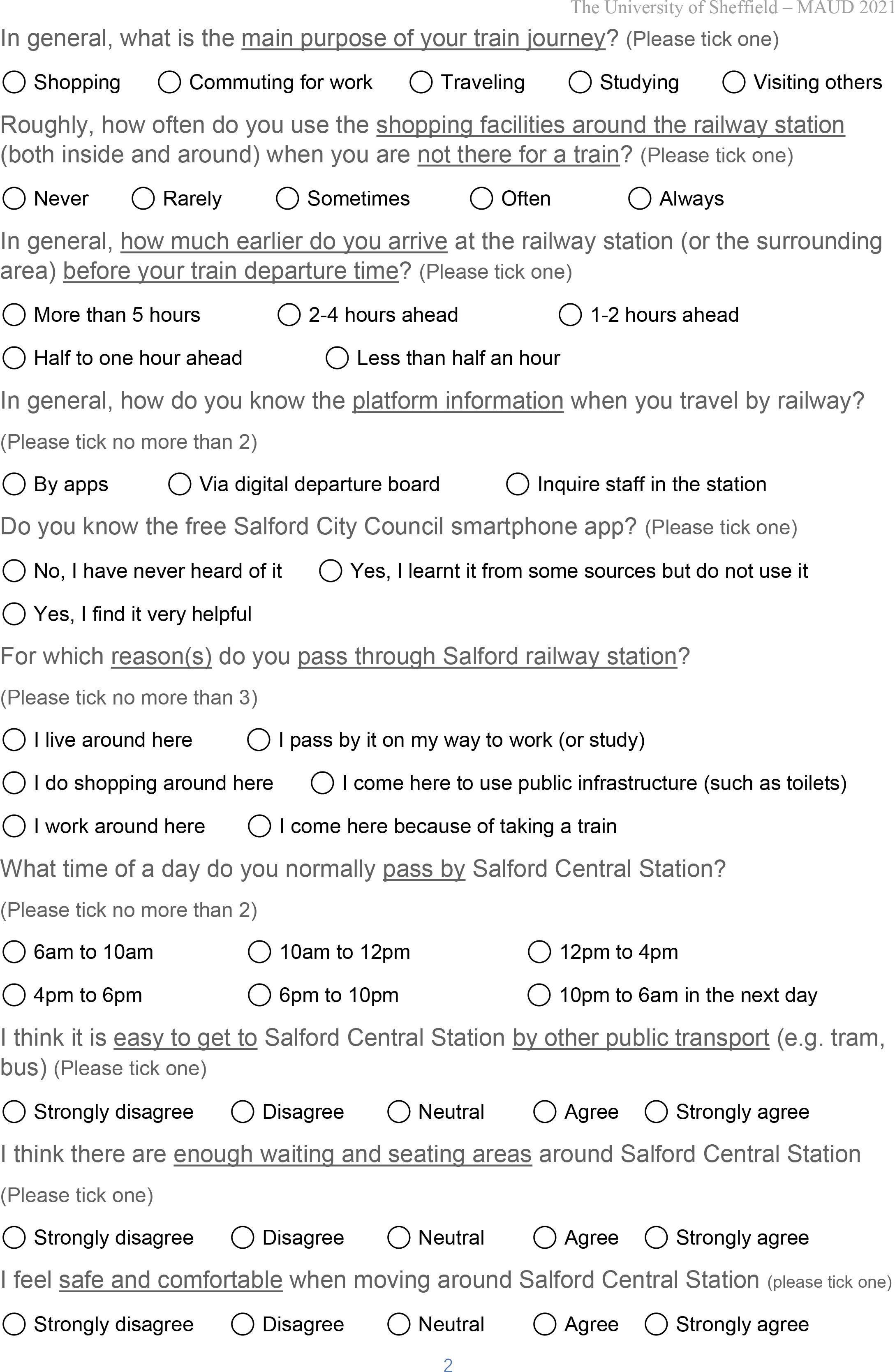Select 4pm to 6pm time slot
The height and width of the screenshot is (1372, 895).
14,995
